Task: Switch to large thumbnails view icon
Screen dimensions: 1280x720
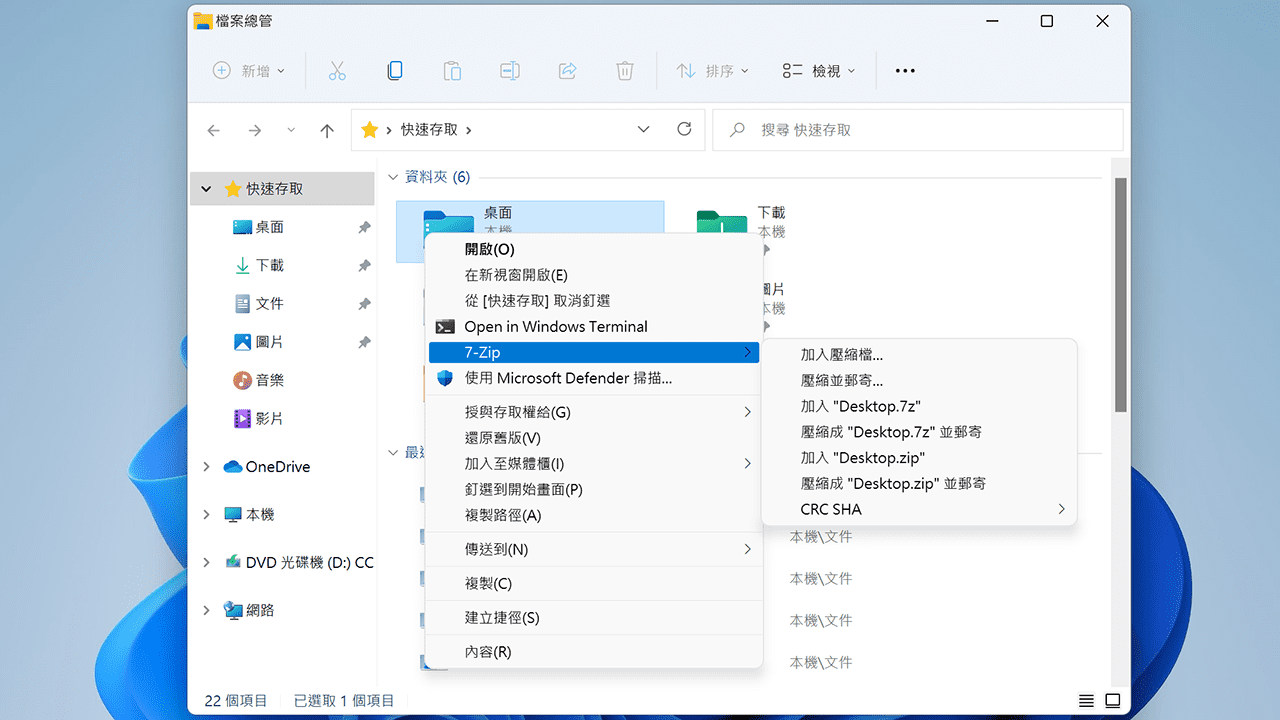Action: pyautogui.click(x=1112, y=700)
